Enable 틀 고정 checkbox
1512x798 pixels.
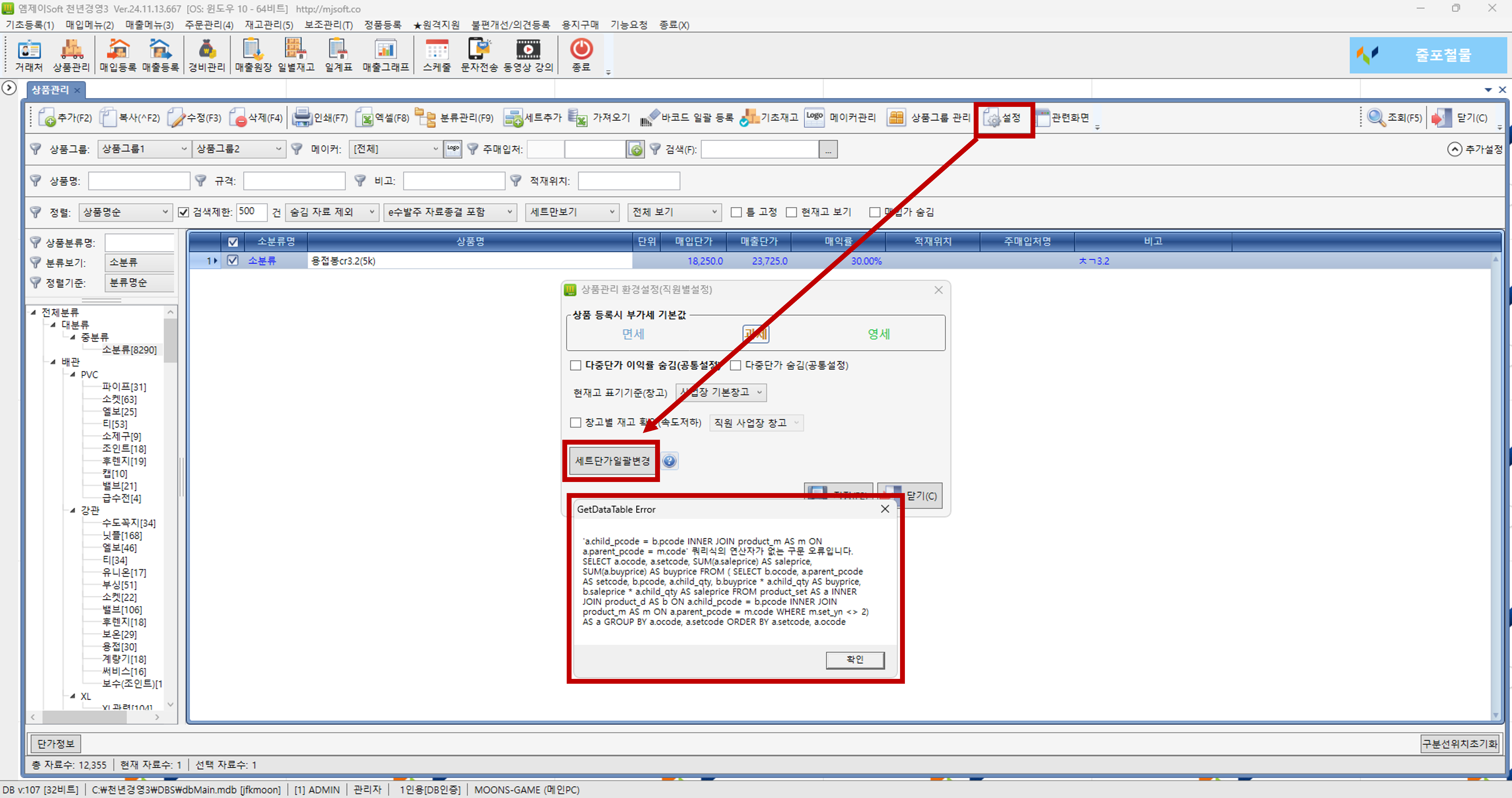pos(736,212)
